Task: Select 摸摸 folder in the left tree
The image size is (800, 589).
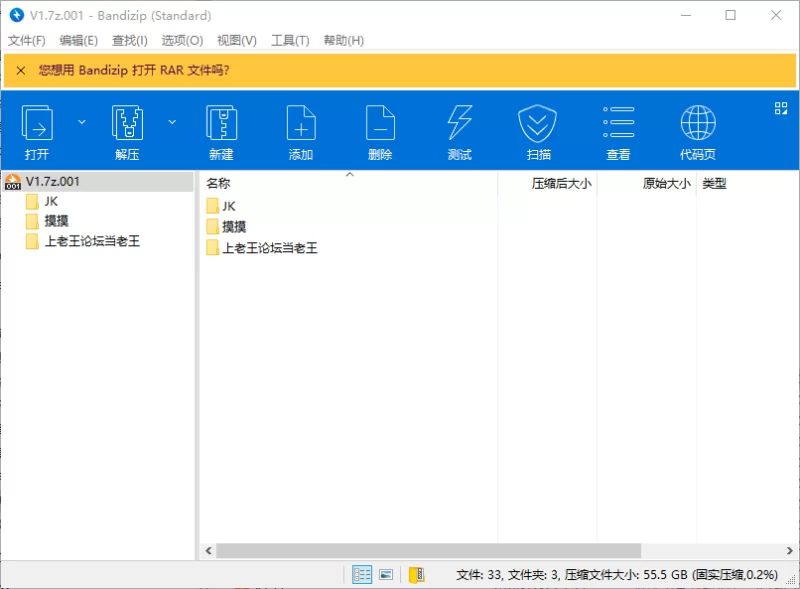Action: 56,221
